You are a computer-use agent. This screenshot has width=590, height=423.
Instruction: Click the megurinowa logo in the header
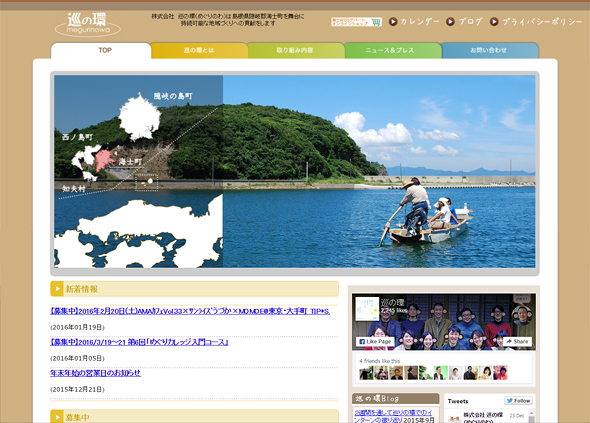(88, 24)
